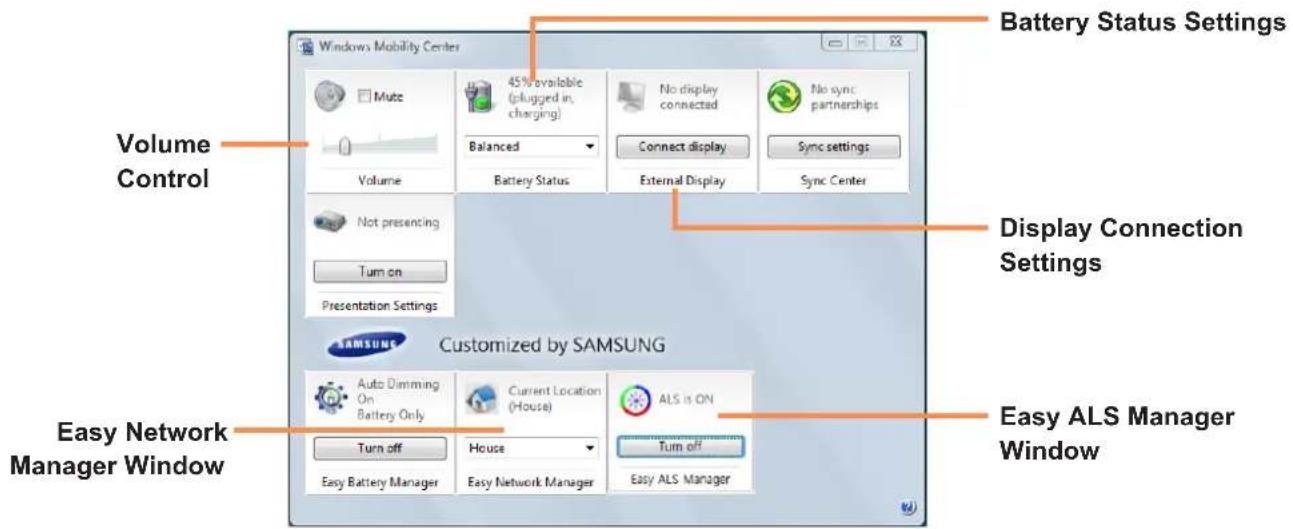Click the 'Presentation Settings' tile label
The image size is (1293, 529).
coord(380,305)
